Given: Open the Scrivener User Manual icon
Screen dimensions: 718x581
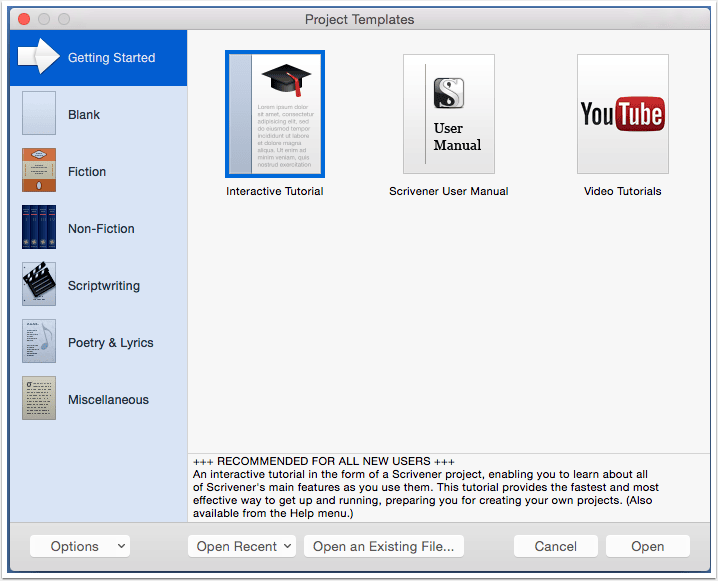Looking at the screenshot, I should coord(449,114).
